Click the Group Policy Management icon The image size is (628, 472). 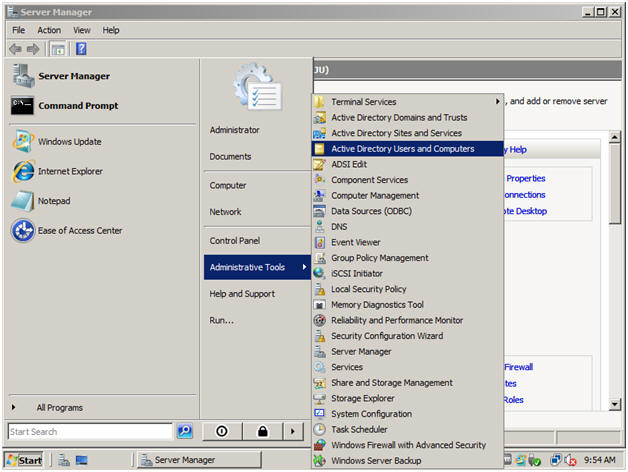319,258
